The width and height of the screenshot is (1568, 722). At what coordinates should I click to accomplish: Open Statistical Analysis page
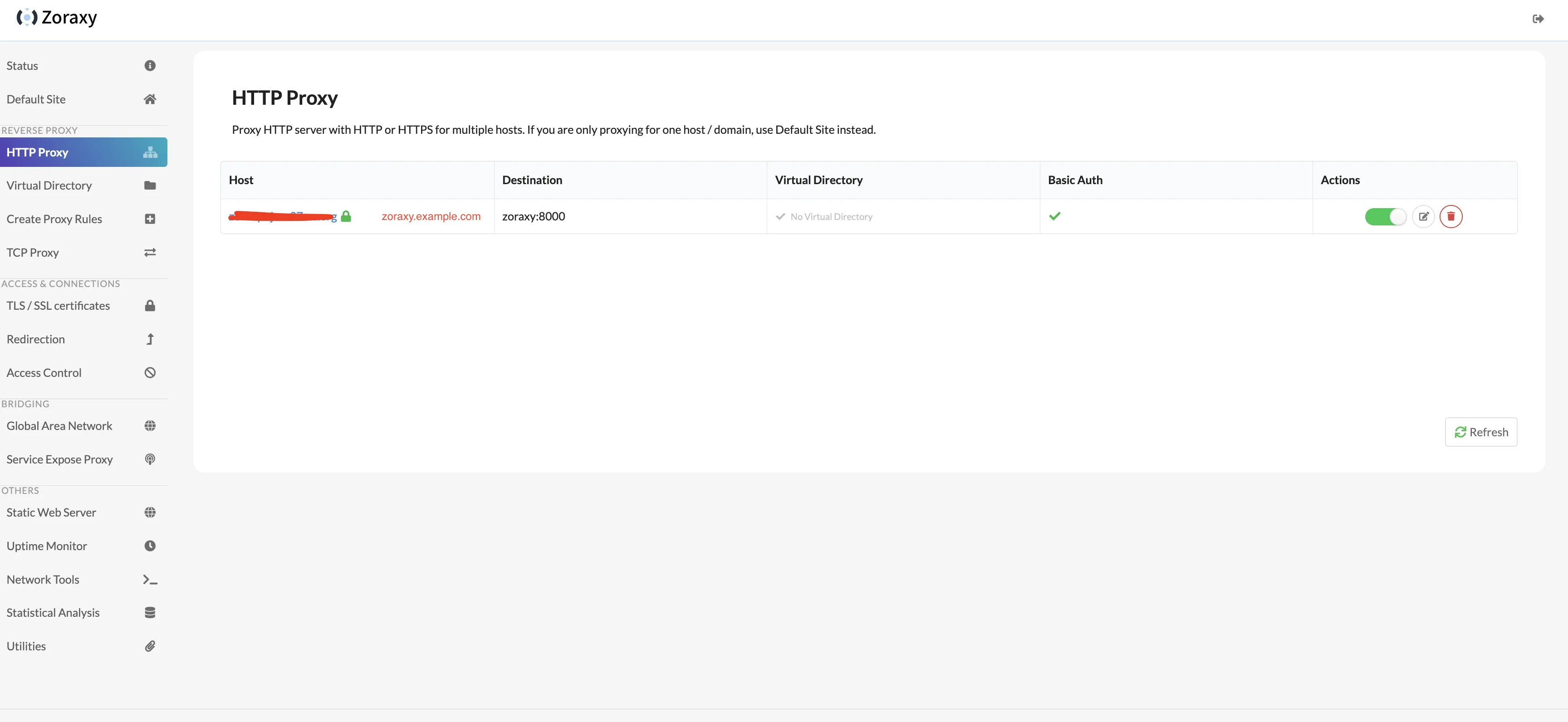(83, 613)
